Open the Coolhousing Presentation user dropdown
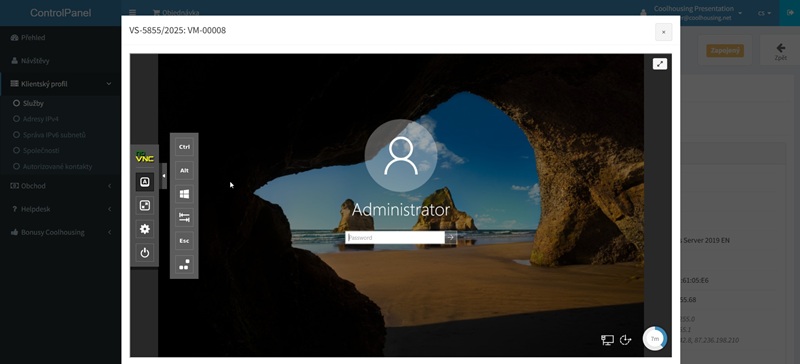Screen dimensions: 800x364 (691, 13)
